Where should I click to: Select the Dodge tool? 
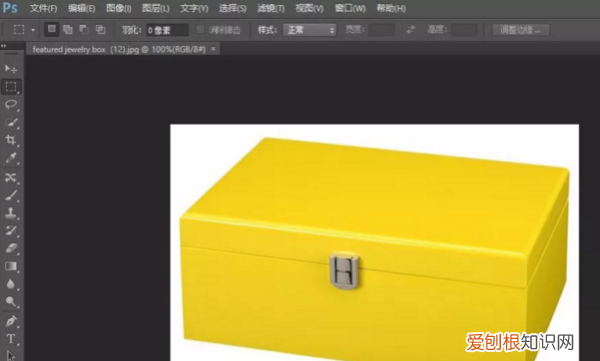[11, 302]
